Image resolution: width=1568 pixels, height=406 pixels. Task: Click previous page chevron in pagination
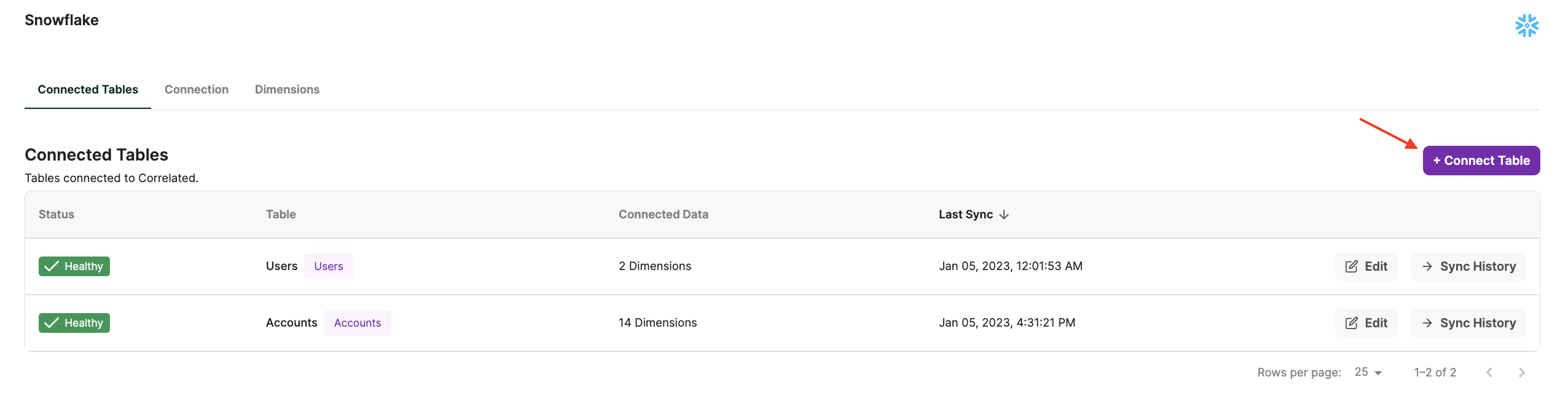pos(1489,373)
